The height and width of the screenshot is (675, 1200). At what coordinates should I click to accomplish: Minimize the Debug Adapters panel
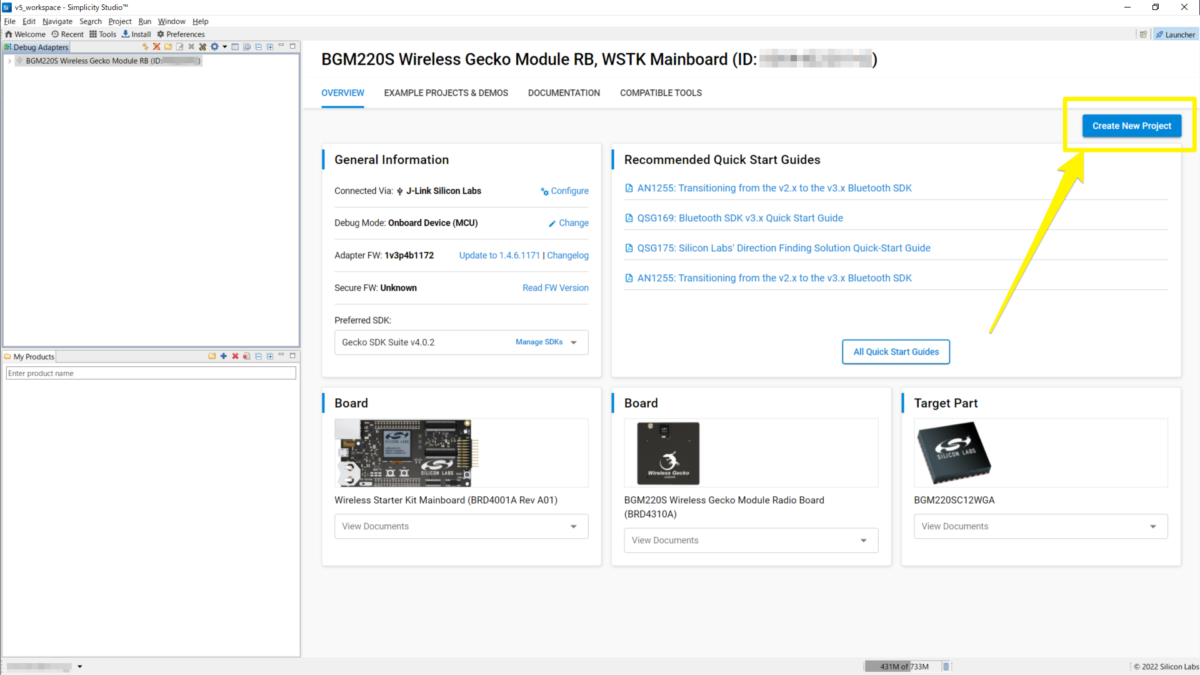click(x=281, y=45)
